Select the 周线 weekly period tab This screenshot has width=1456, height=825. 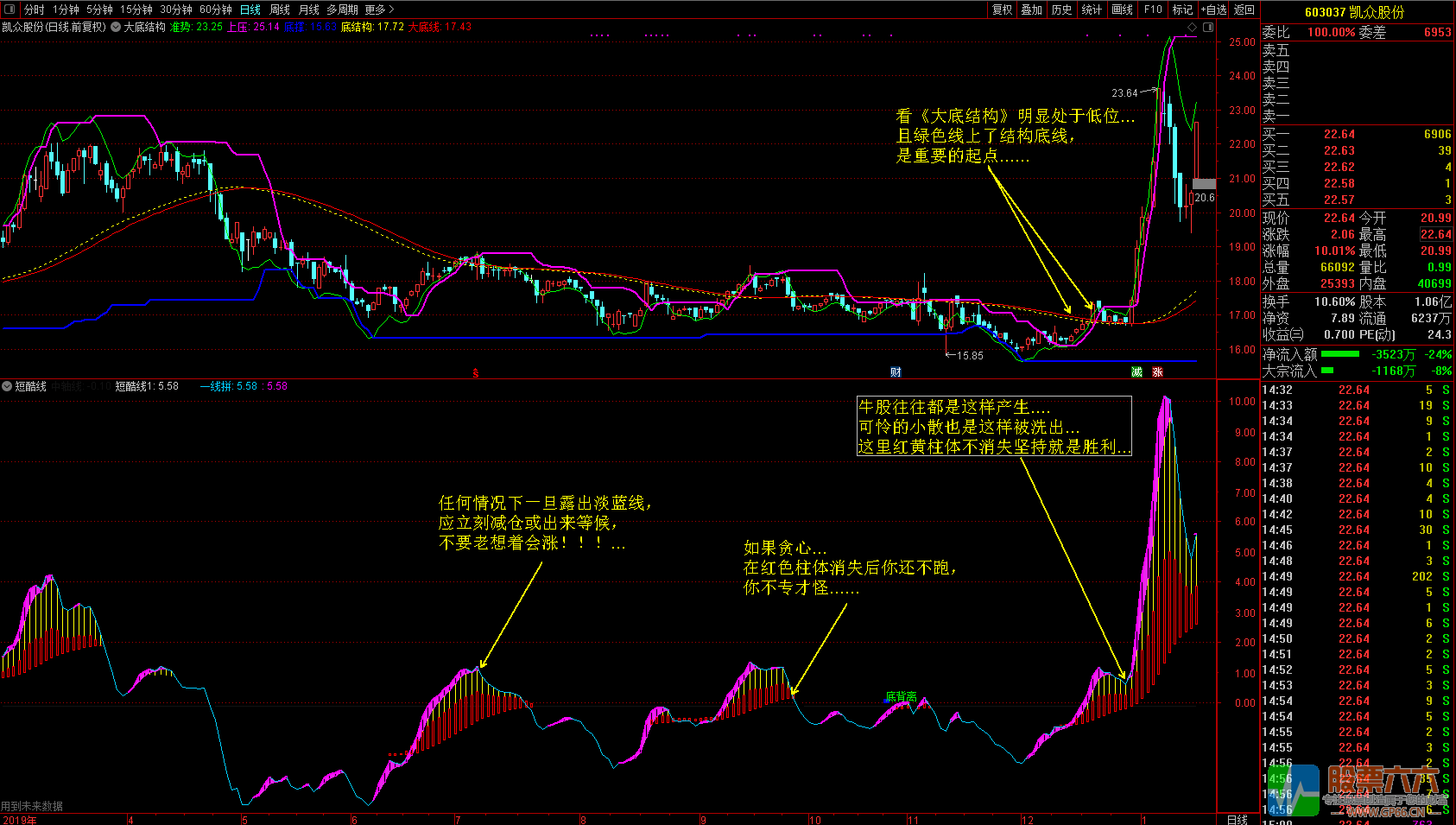click(x=280, y=10)
